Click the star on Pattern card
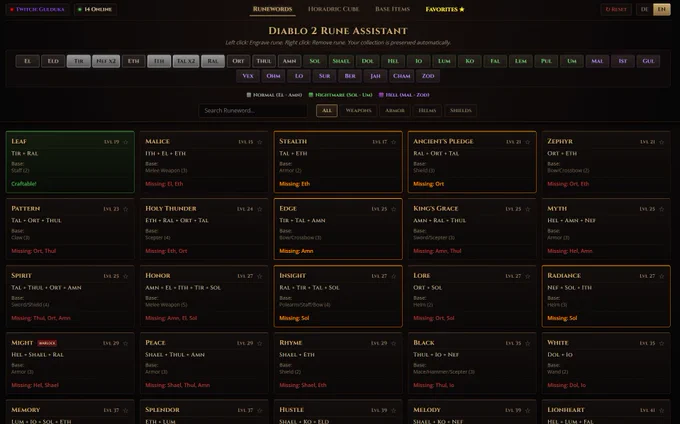Screen dimensions: 680x424 tap(125, 209)
